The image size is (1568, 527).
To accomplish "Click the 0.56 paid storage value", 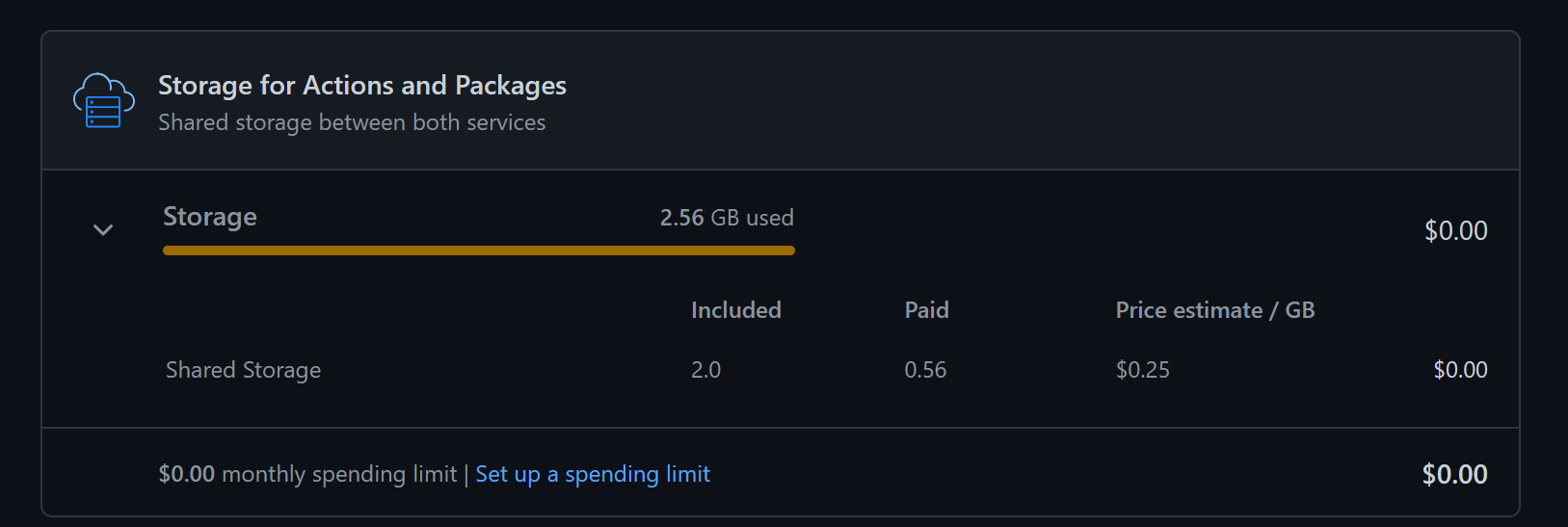I will pyautogui.click(x=925, y=370).
